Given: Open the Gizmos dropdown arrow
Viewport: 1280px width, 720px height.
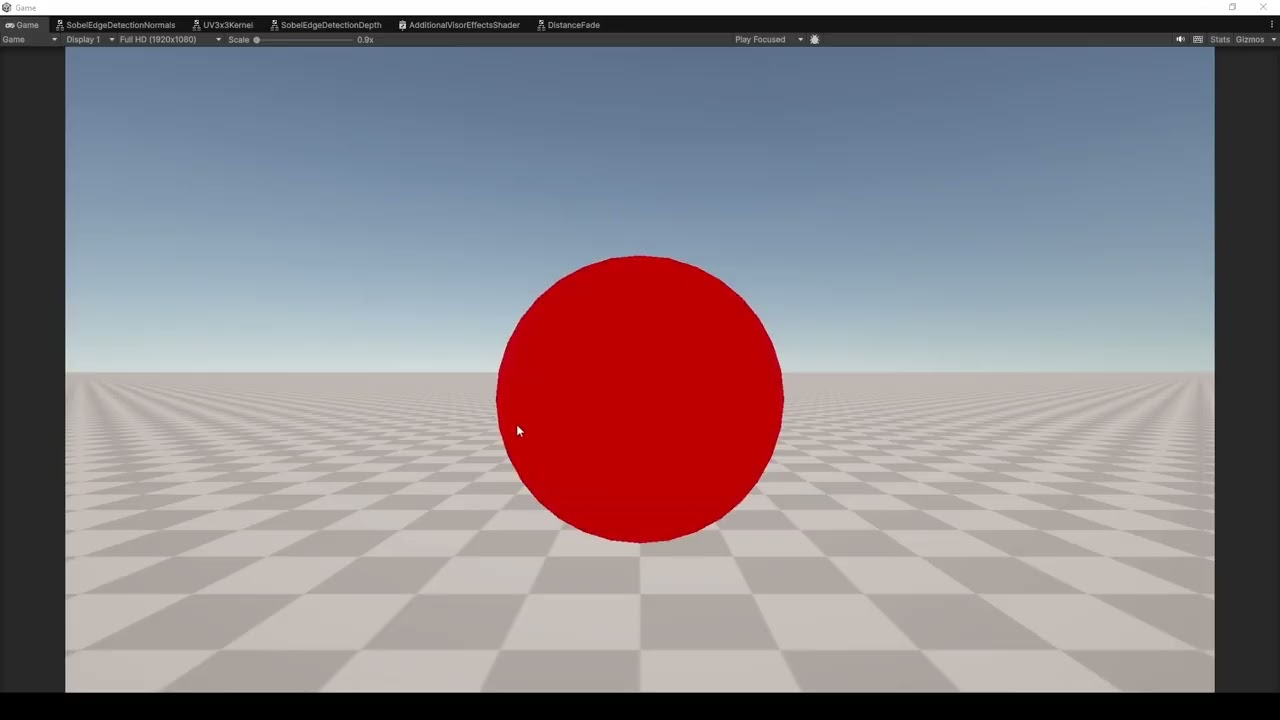Looking at the screenshot, I should 1273,40.
